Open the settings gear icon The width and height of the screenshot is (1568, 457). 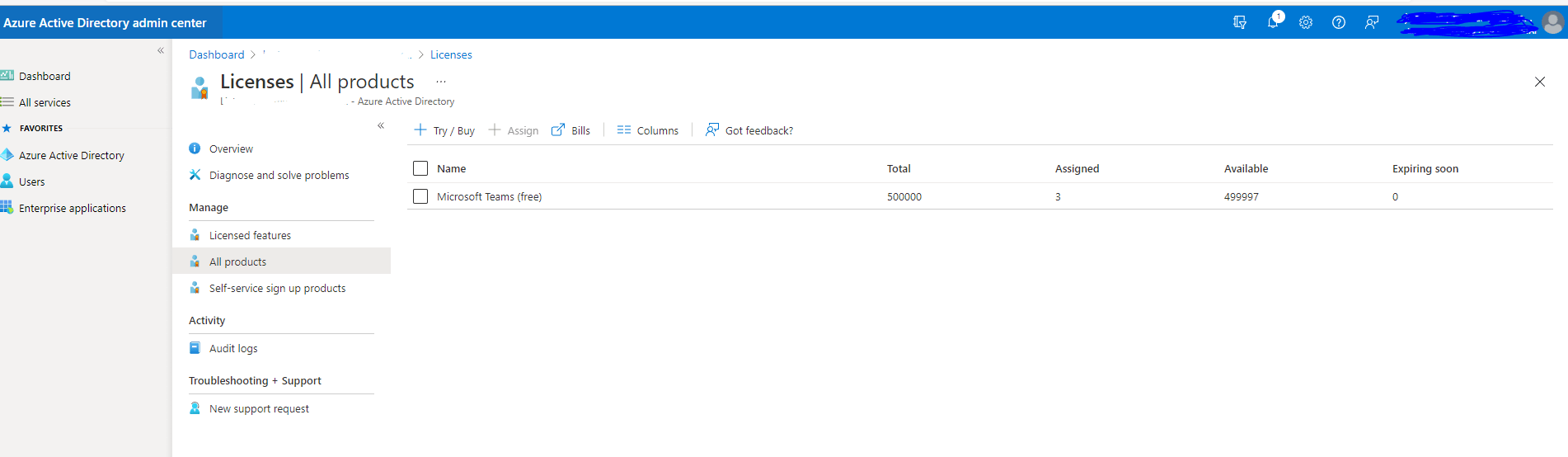tap(1306, 23)
